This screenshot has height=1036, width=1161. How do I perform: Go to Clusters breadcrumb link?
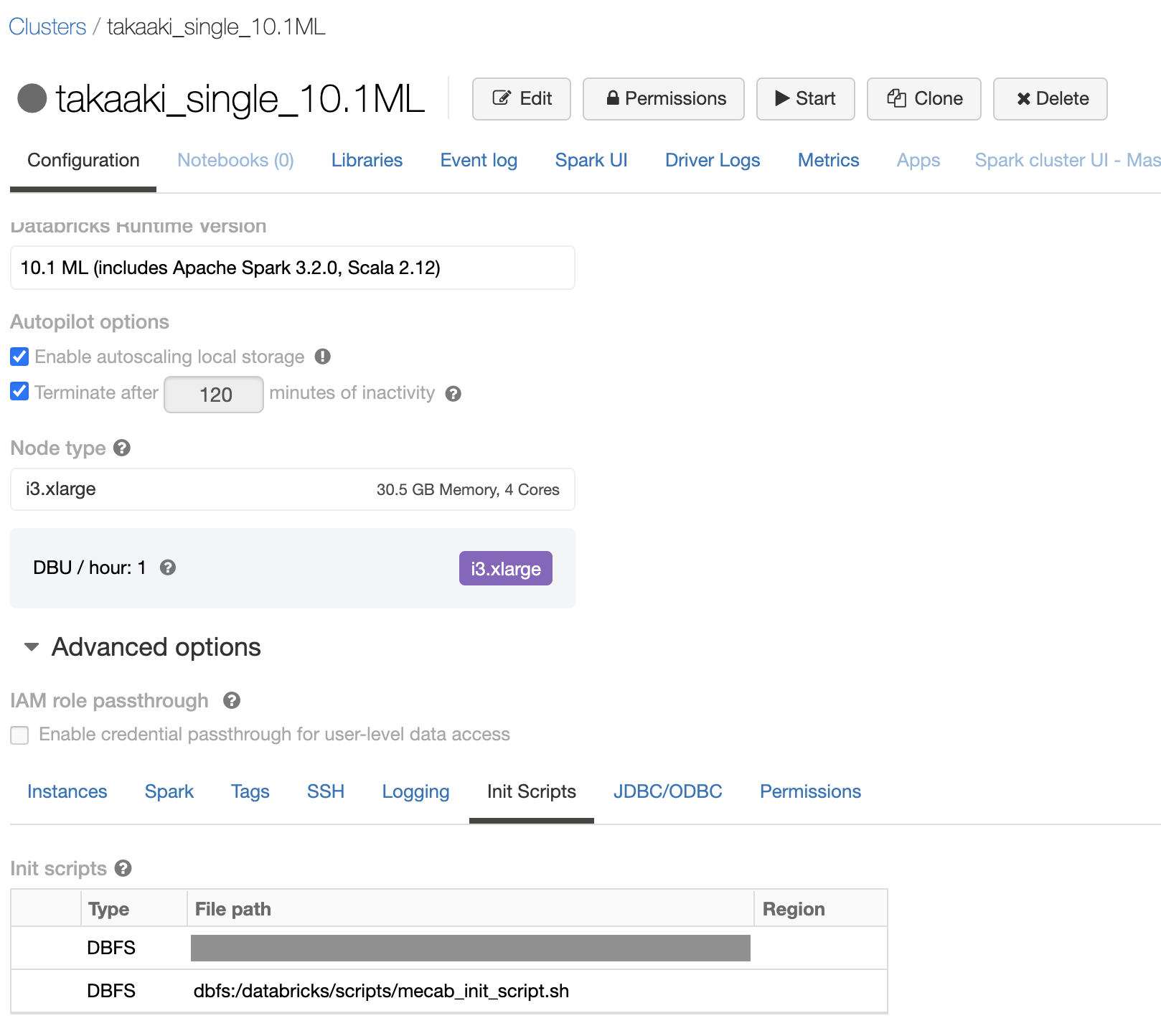pos(47,27)
